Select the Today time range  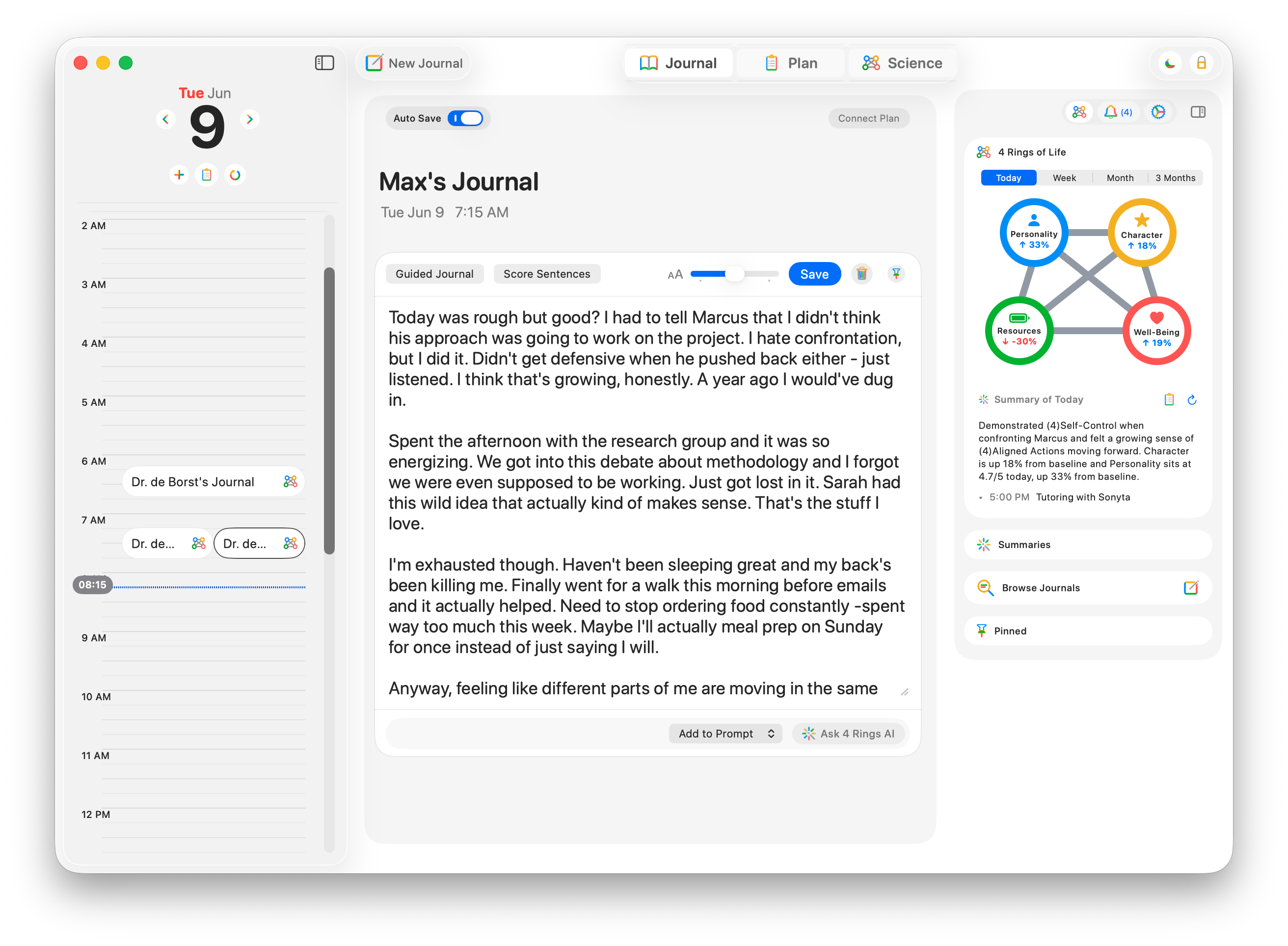[x=1008, y=178]
